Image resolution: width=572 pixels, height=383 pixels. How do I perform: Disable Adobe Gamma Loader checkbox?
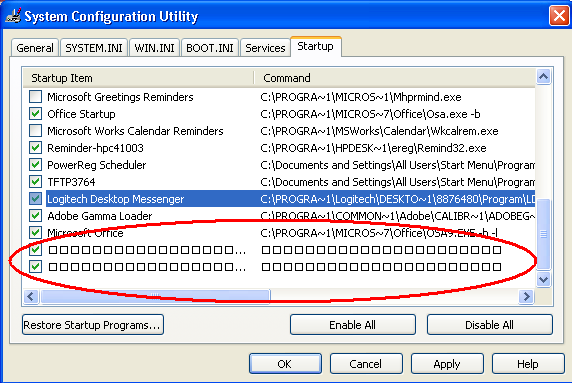(x=35, y=216)
